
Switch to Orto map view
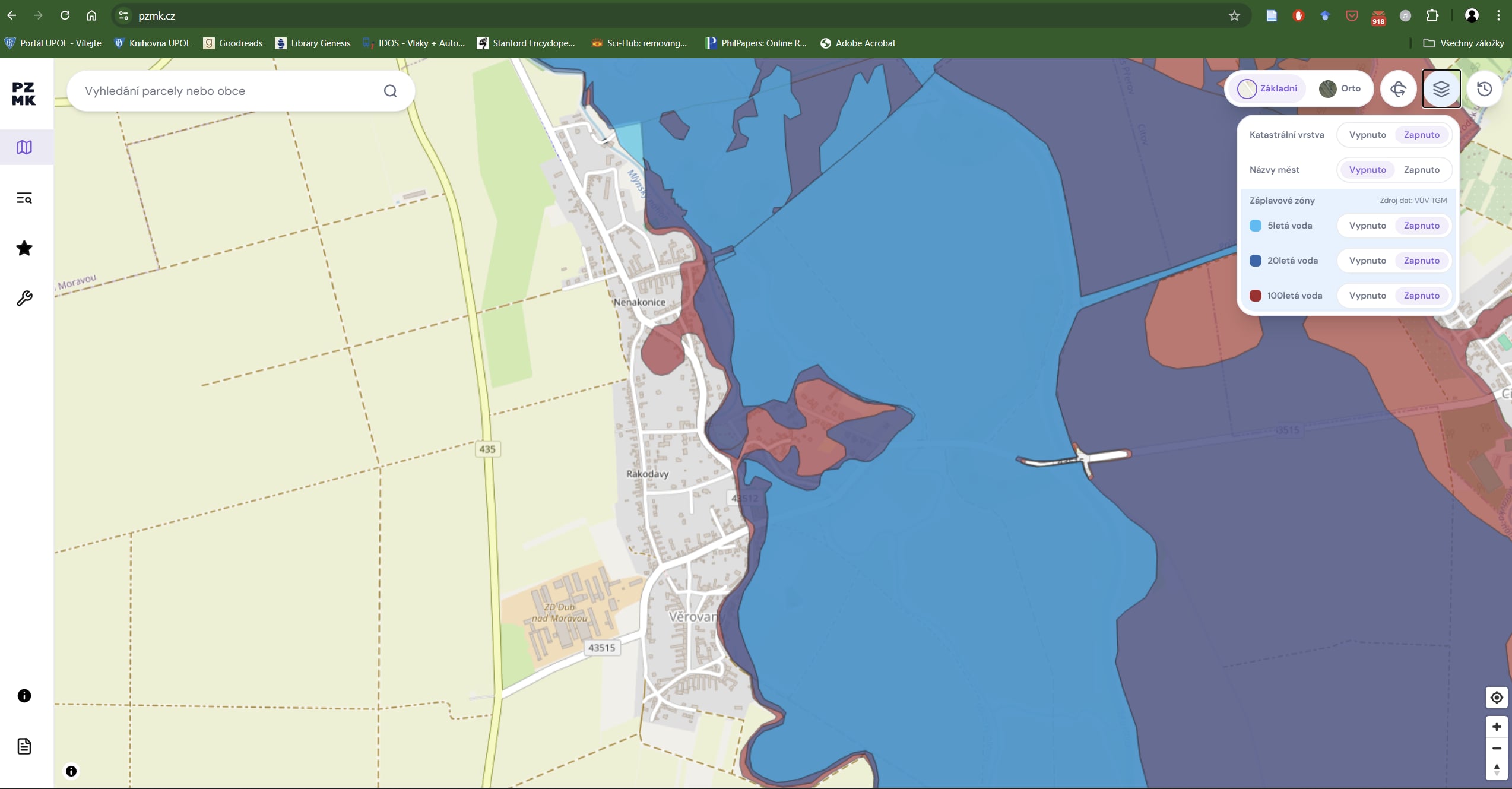[x=1340, y=88]
